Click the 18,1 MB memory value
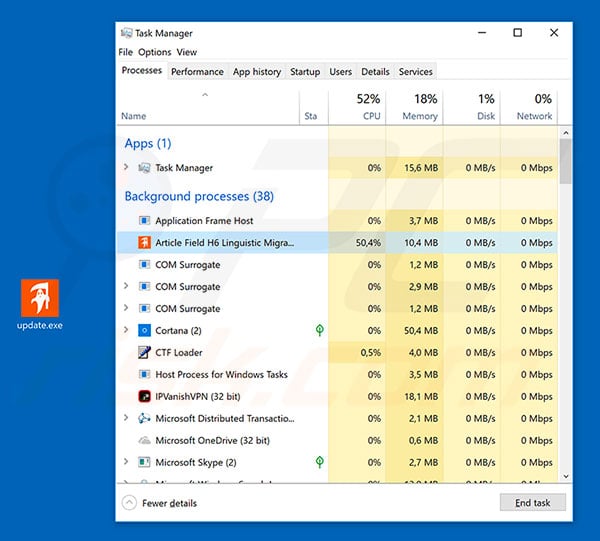600x541 pixels. click(x=421, y=396)
